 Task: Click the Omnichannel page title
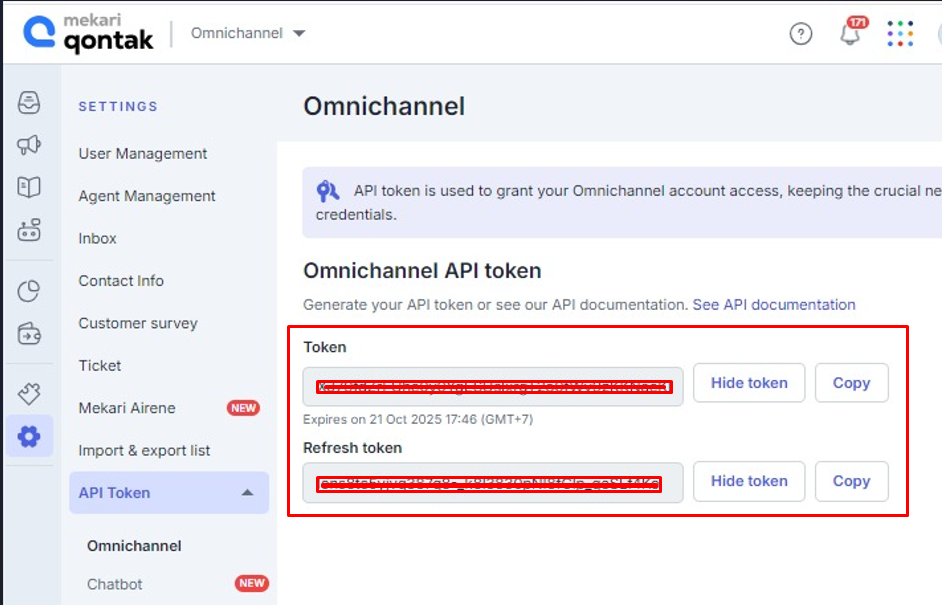coord(384,106)
